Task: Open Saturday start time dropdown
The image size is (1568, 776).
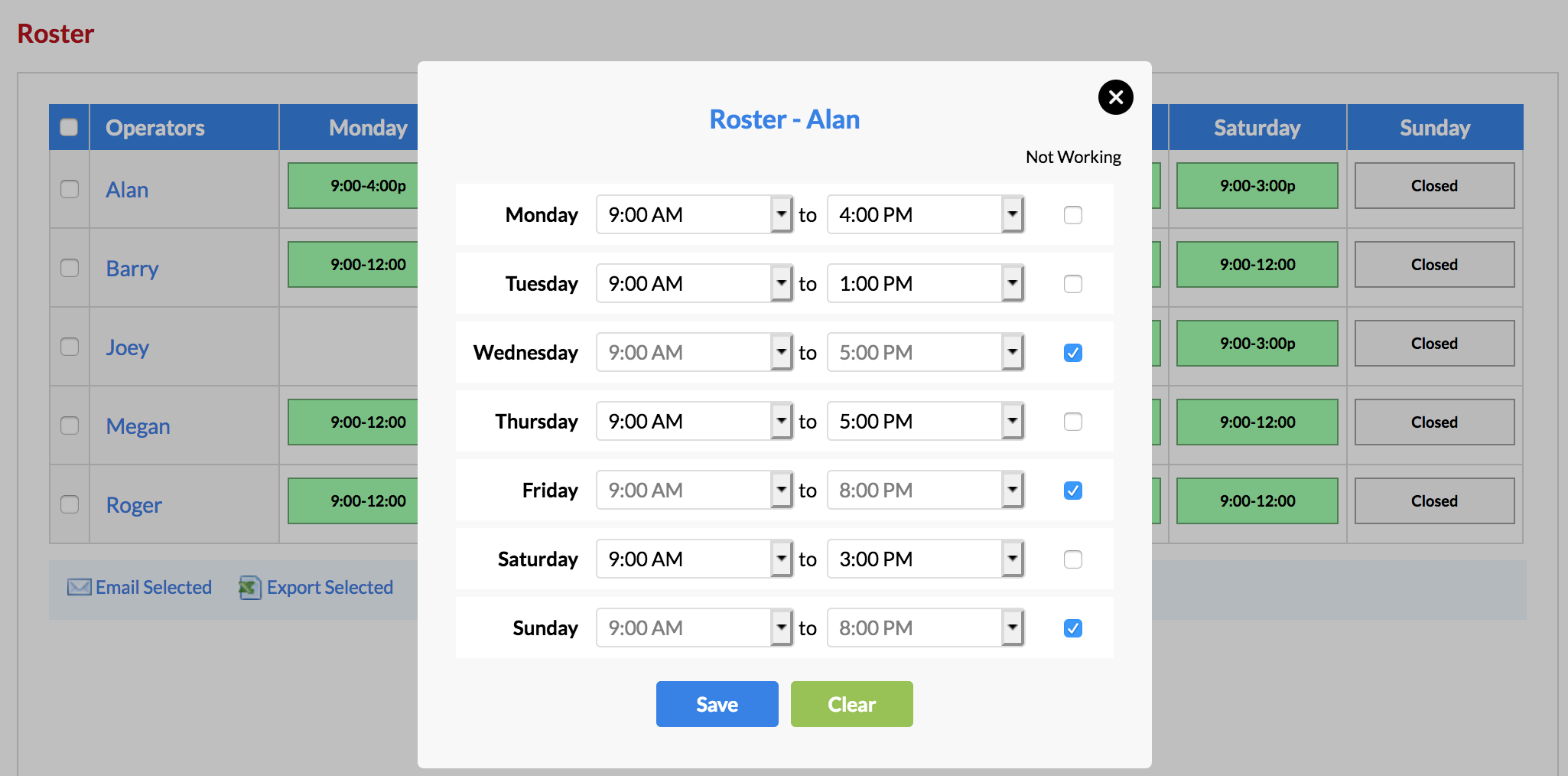Action: point(695,559)
